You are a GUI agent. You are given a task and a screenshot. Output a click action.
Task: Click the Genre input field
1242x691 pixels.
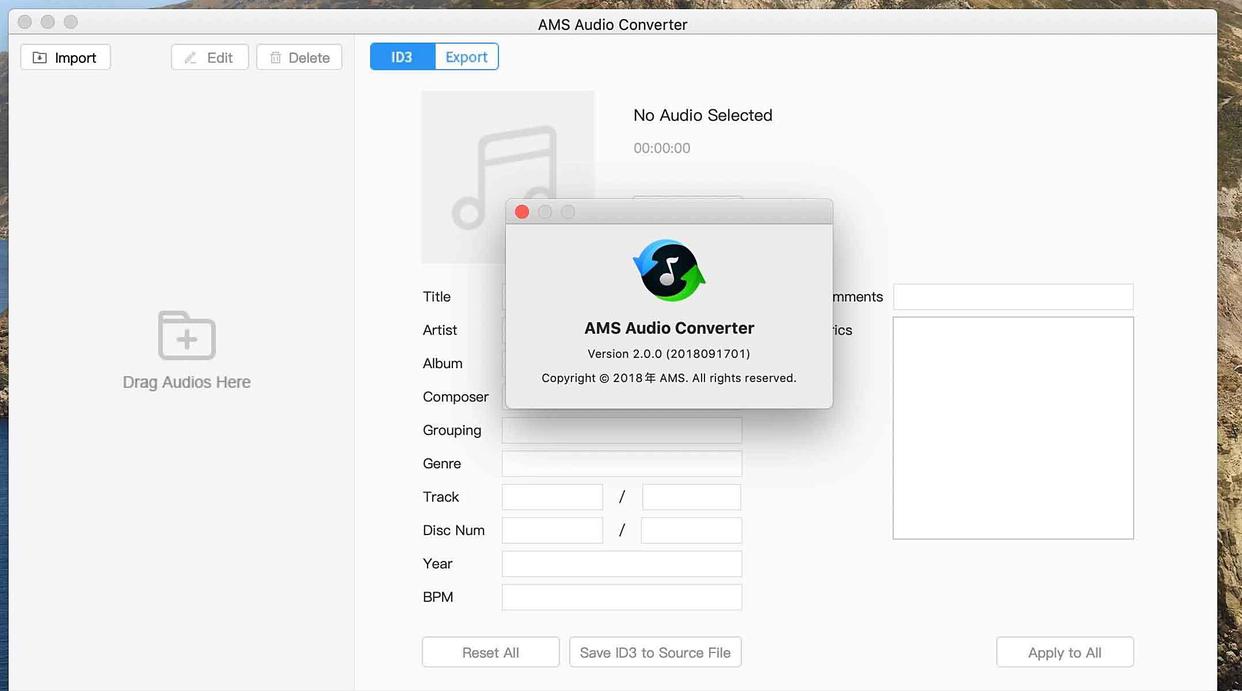(622, 464)
